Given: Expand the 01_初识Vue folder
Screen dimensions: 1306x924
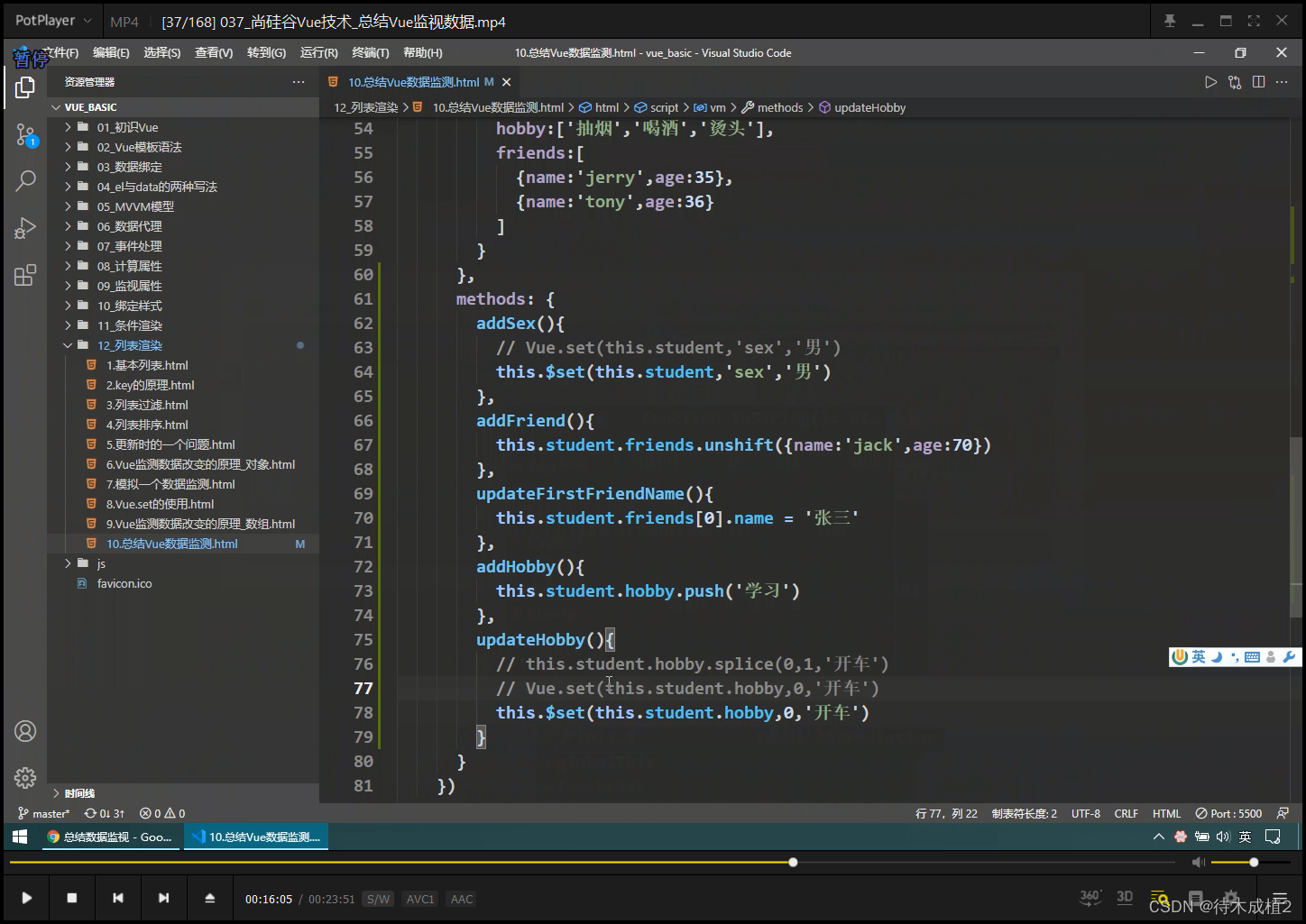Looking at the screenshot, I should pos(68,127).
